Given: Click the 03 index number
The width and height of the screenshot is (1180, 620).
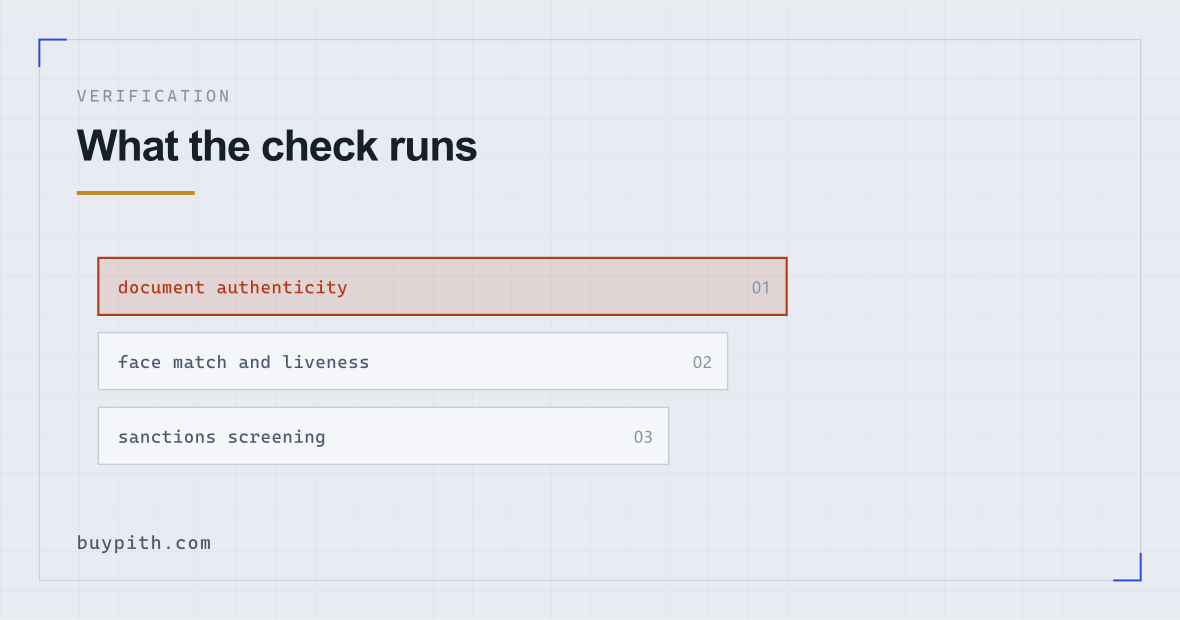Looking at the screenshot, I should (643, 437).
